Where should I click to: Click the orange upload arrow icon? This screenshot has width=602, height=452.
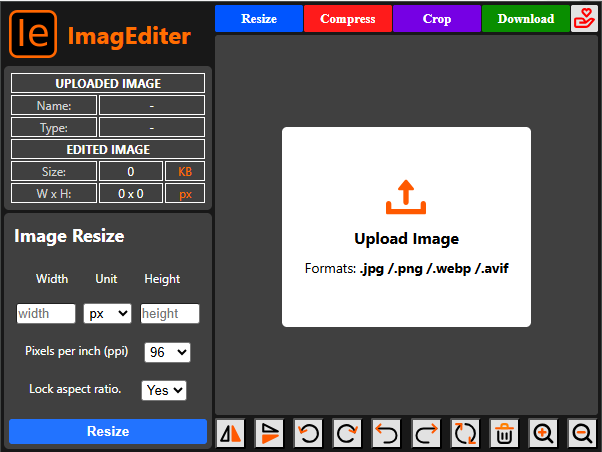(406, 197)
